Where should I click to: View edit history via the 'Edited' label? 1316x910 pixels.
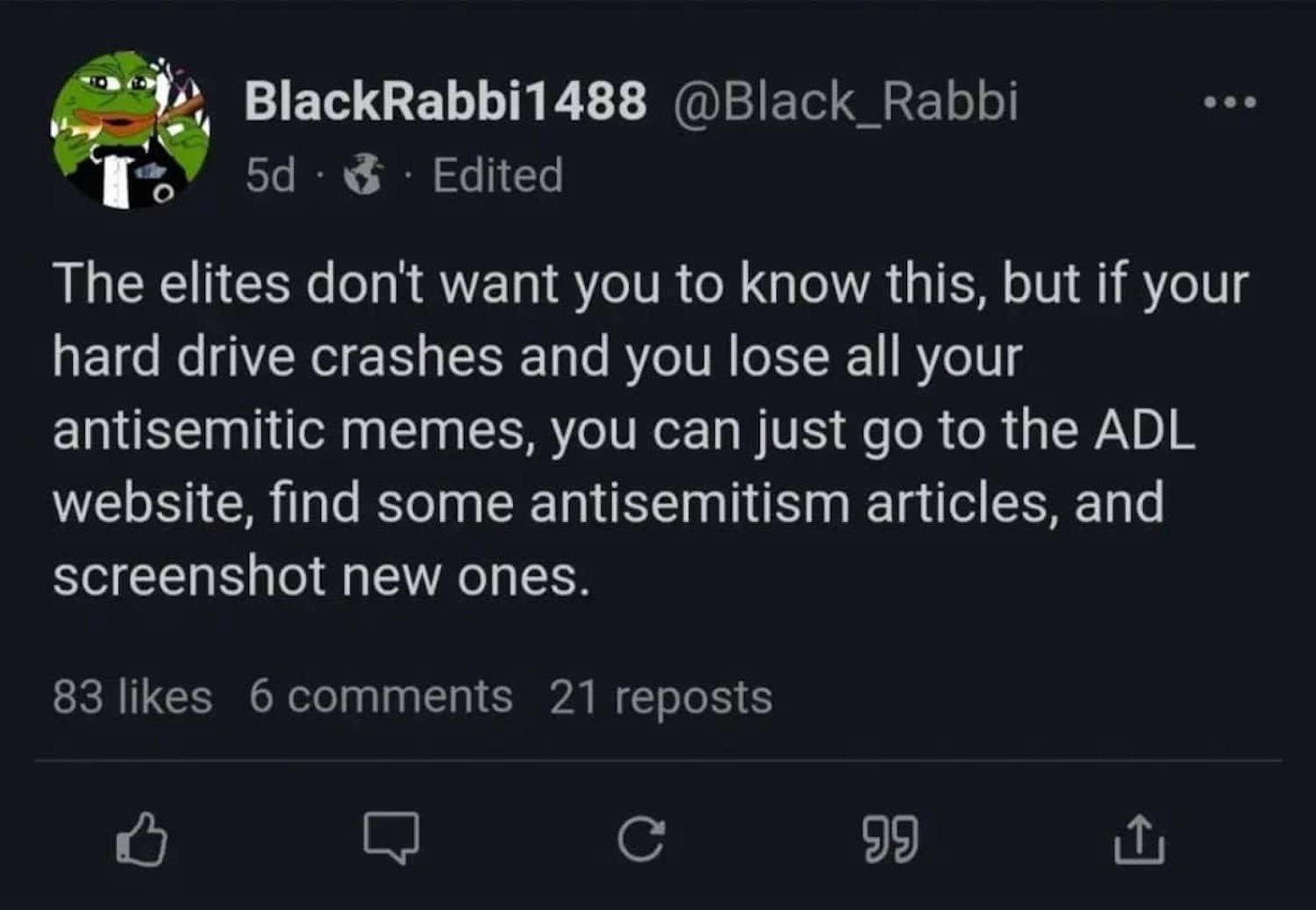click(x=497, y=176)
